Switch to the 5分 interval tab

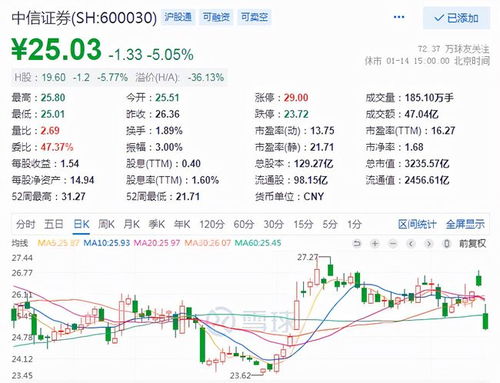330,224
